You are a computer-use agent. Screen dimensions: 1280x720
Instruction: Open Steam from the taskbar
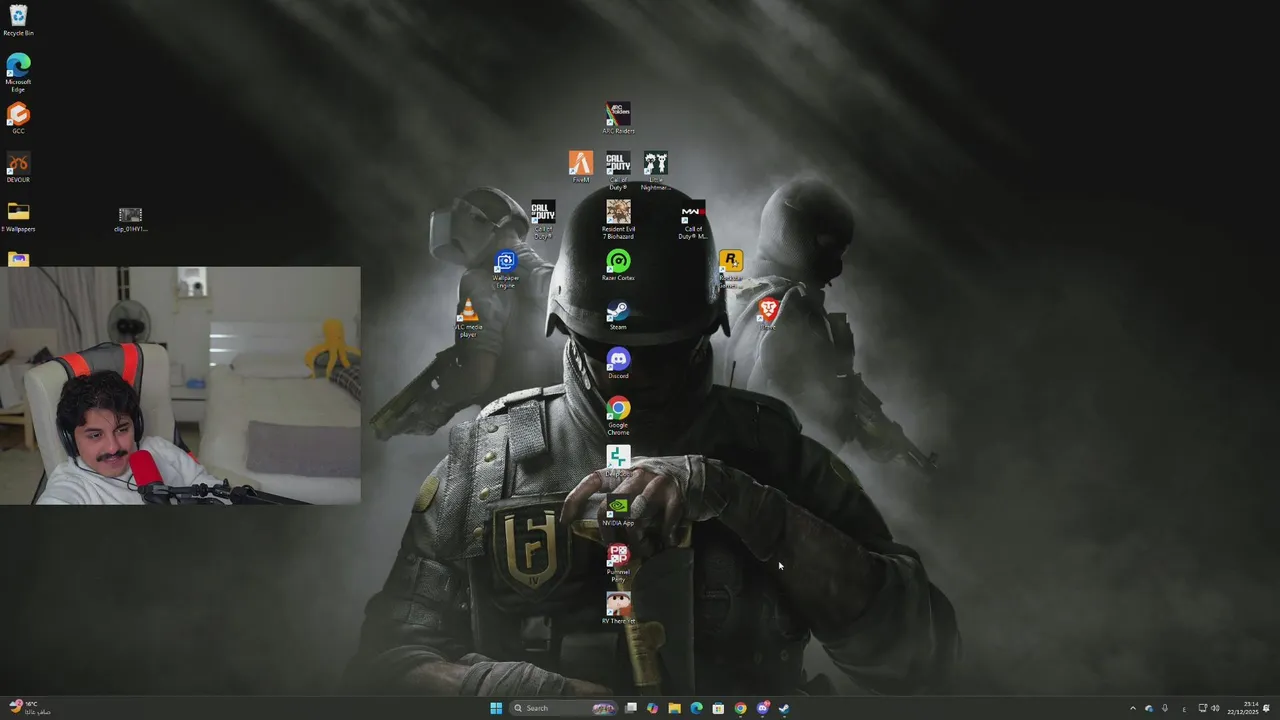point(784,708)
